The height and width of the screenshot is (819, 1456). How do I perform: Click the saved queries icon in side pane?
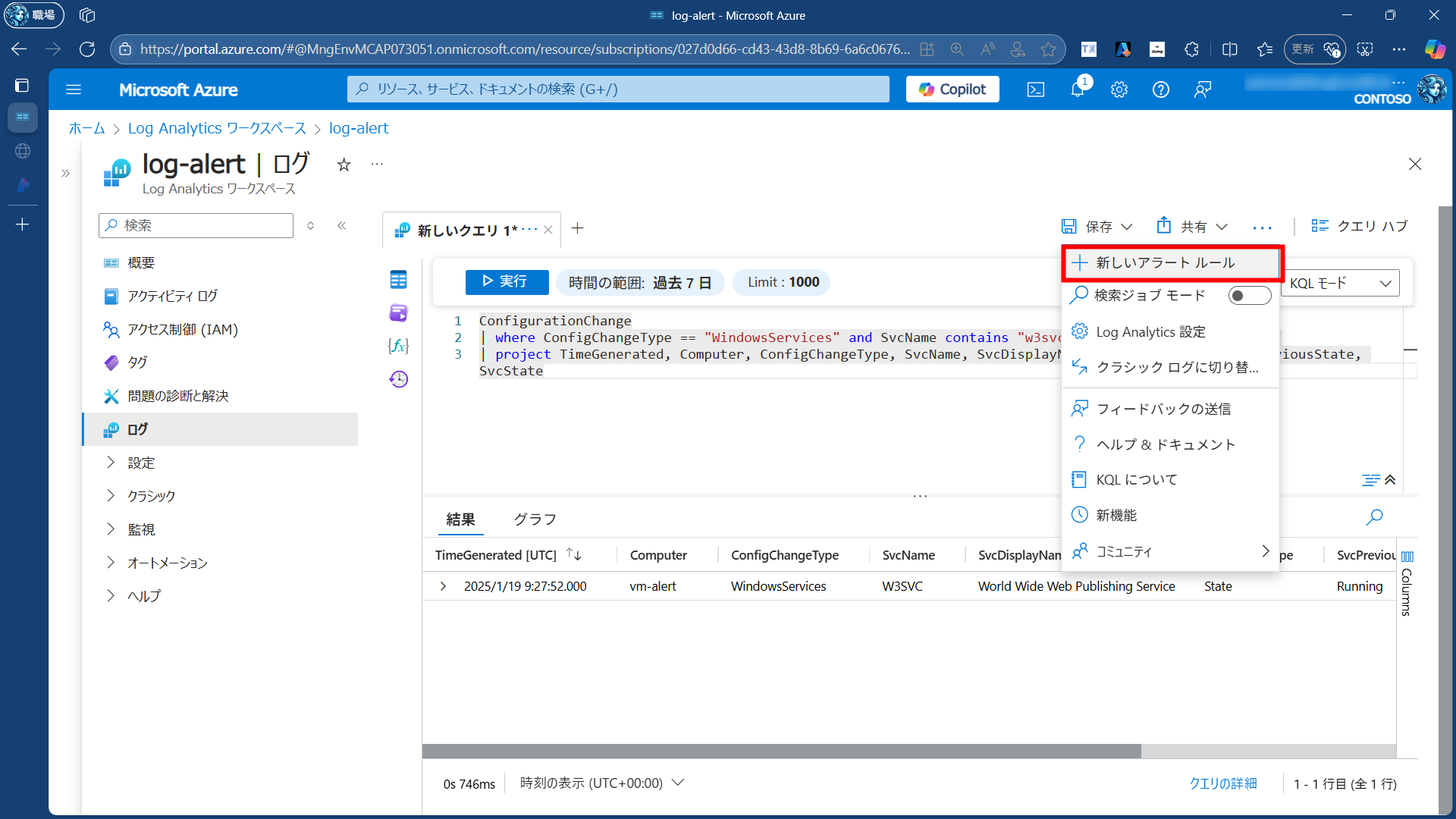398,312
